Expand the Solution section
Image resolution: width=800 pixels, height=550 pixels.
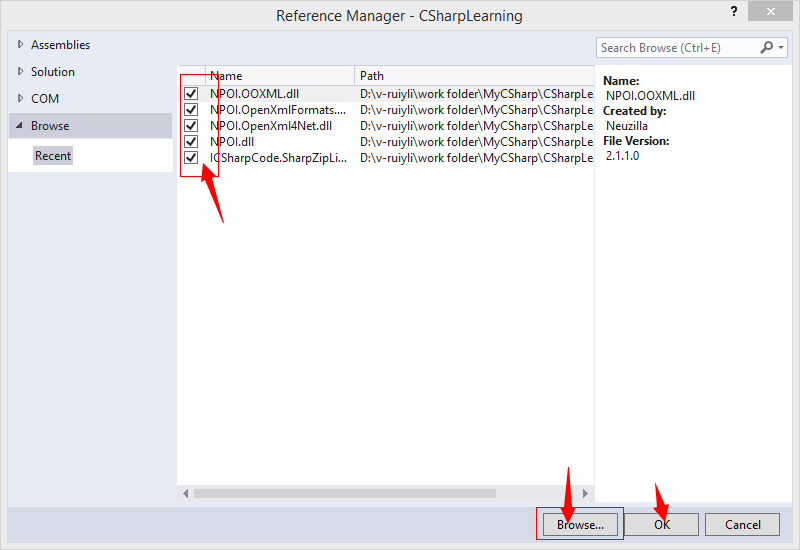point(20,72)
